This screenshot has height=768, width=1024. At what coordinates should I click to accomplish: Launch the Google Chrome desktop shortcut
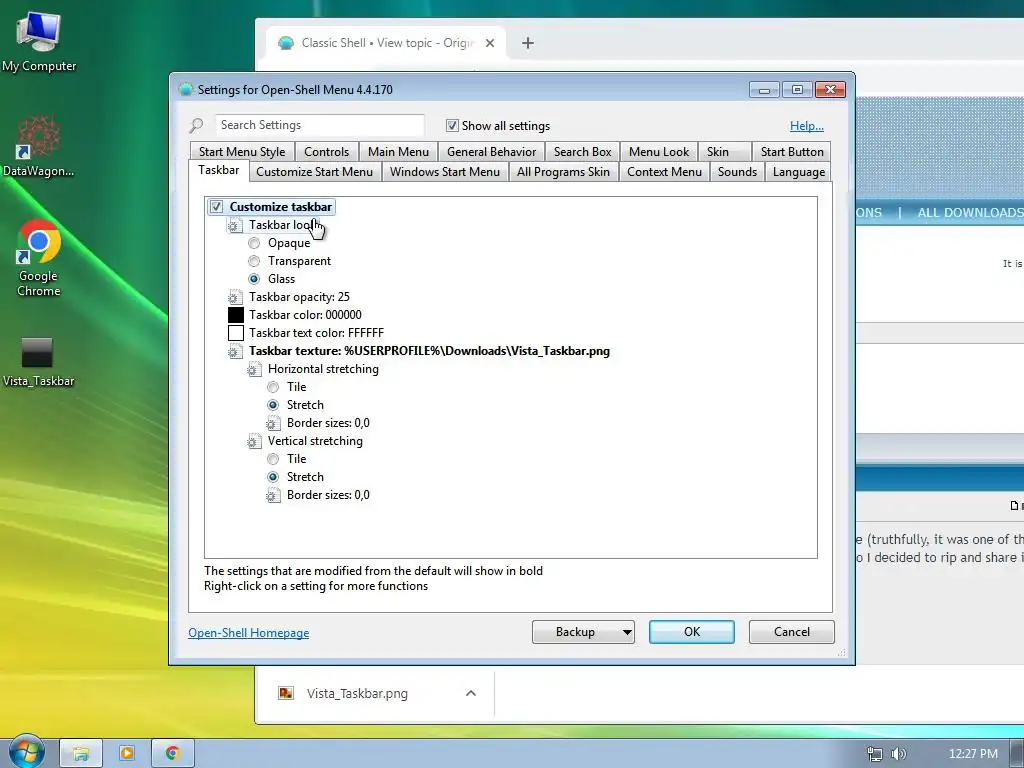pos(39,259)
